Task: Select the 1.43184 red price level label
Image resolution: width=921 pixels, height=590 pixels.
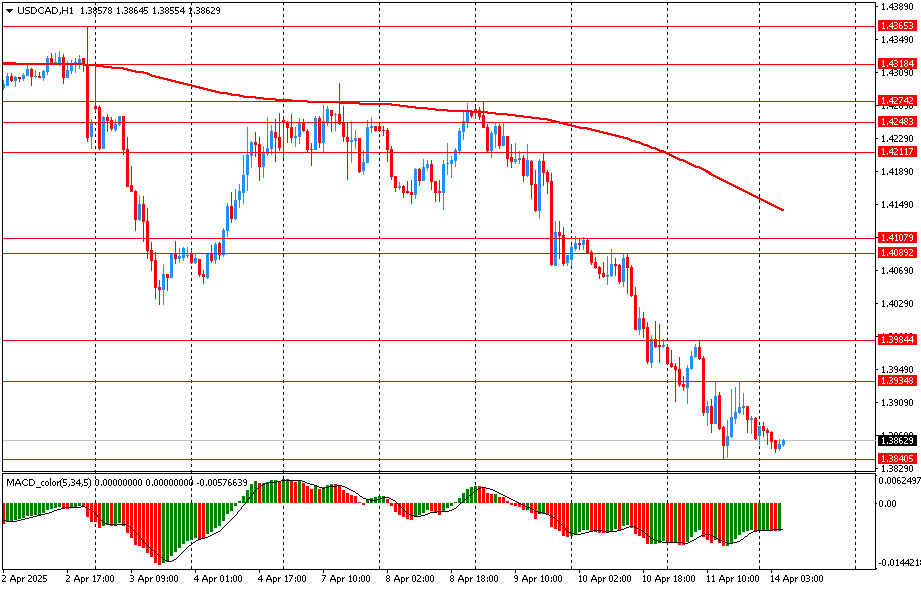Action: [x=896, y=63]
